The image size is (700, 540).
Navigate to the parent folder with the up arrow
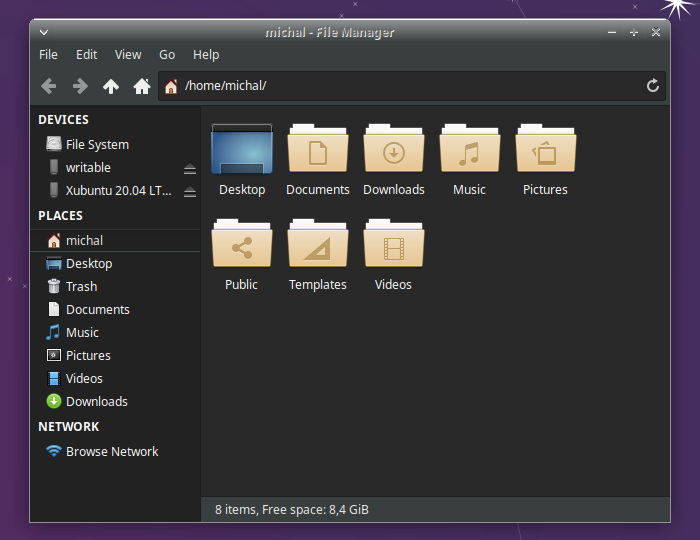(x=111, y=86)
